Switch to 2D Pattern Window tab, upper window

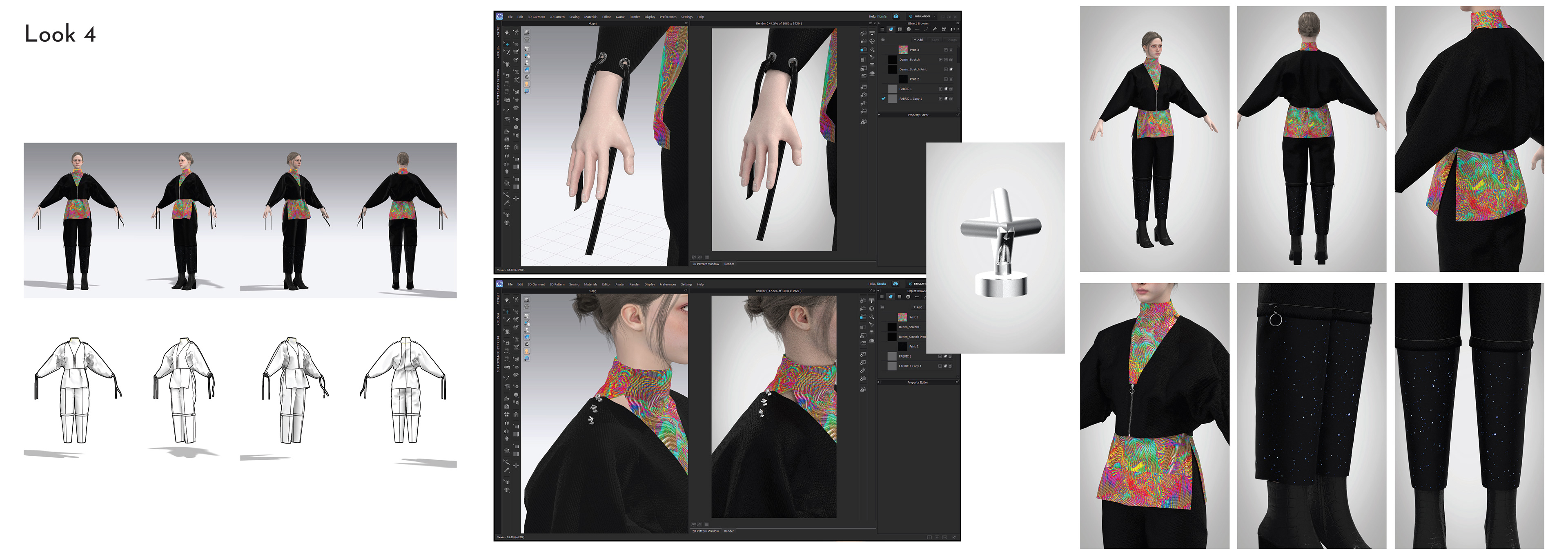(706, 264)
